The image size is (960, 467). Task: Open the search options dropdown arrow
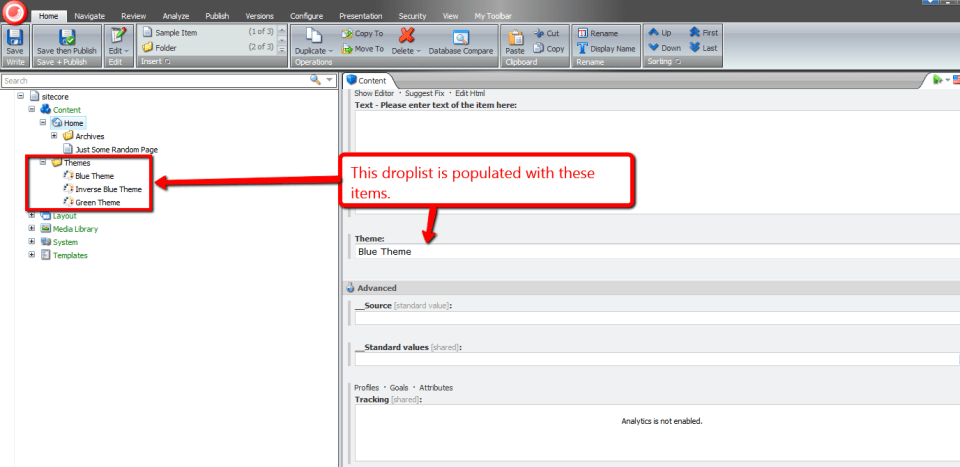(329, 80)
